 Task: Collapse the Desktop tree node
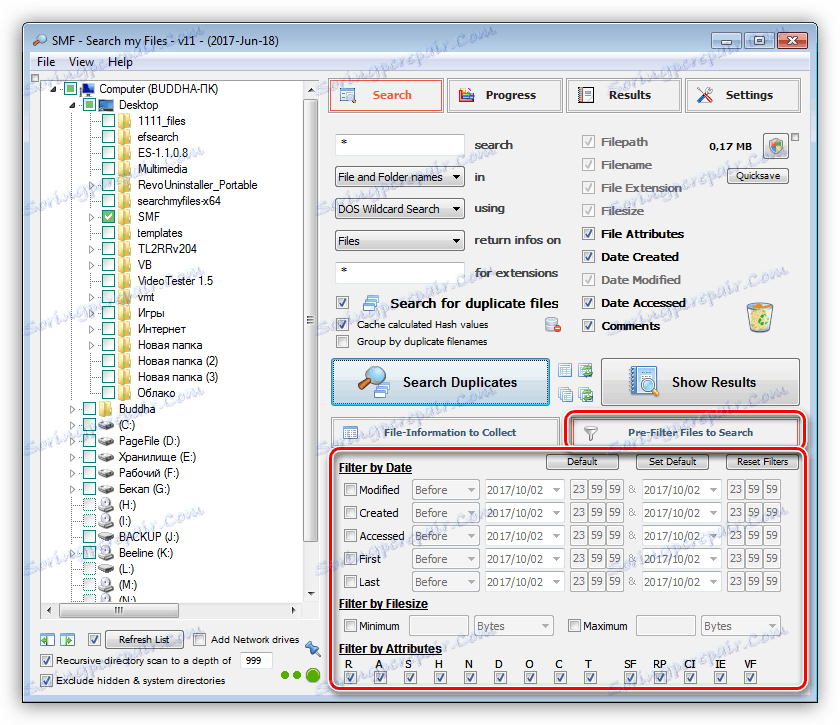[x=72, y=105]
